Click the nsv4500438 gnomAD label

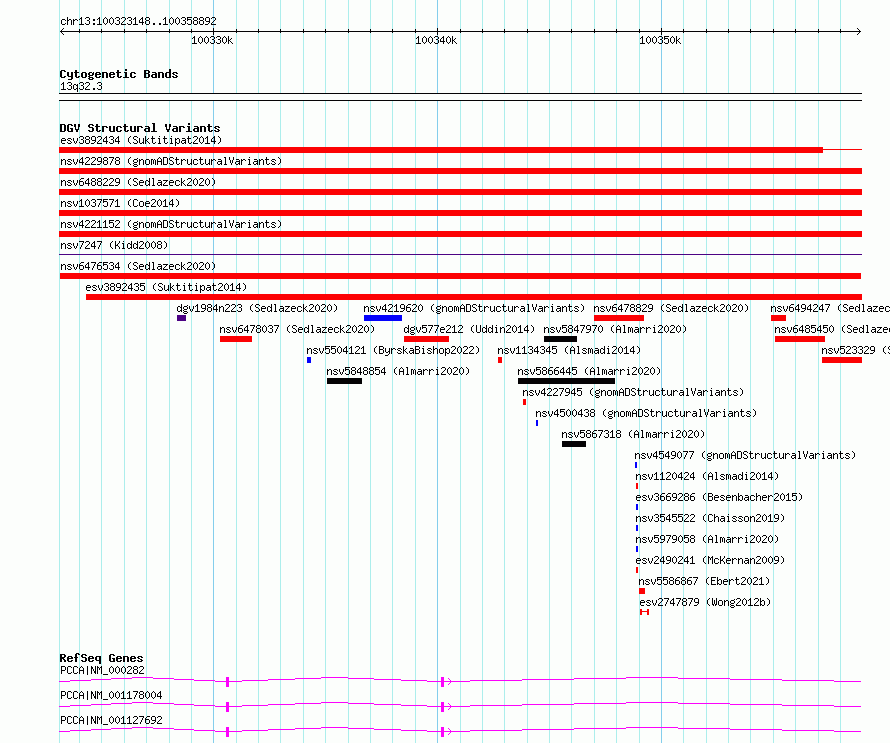646,413
